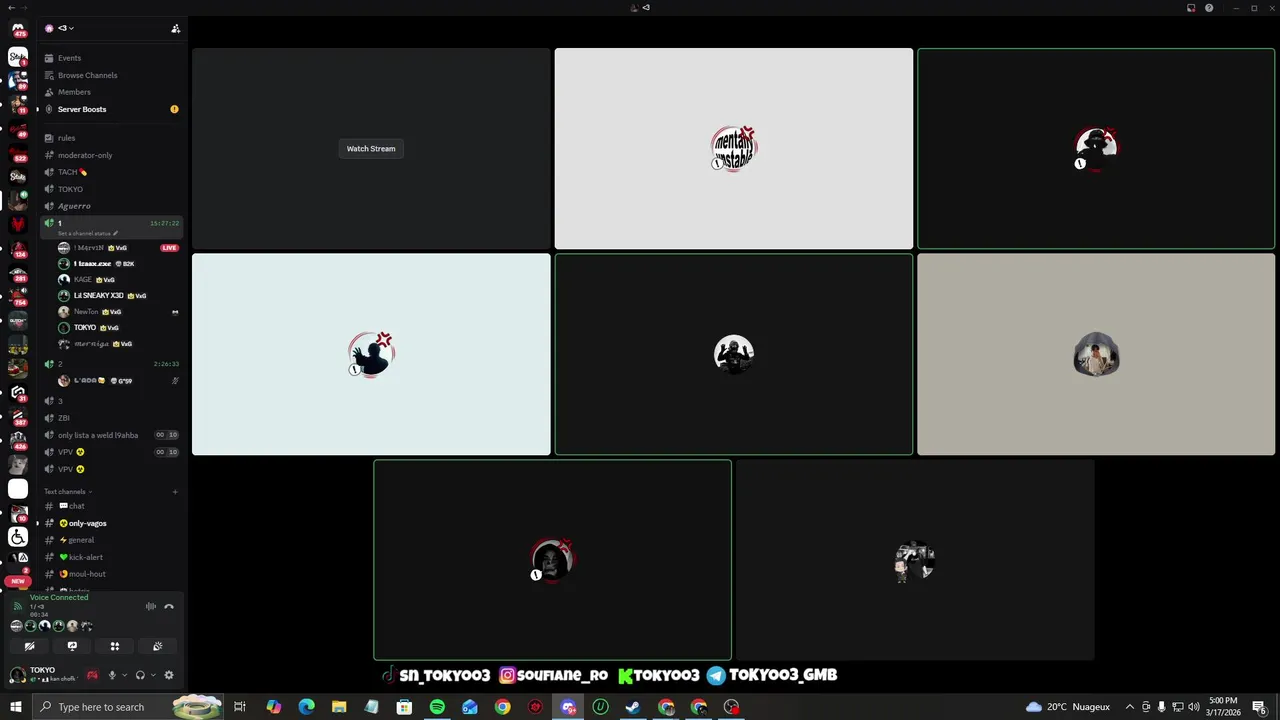Screen dimensions: 1280x720
Task: Open the activities launcher icon
Action: click(115, 646)
